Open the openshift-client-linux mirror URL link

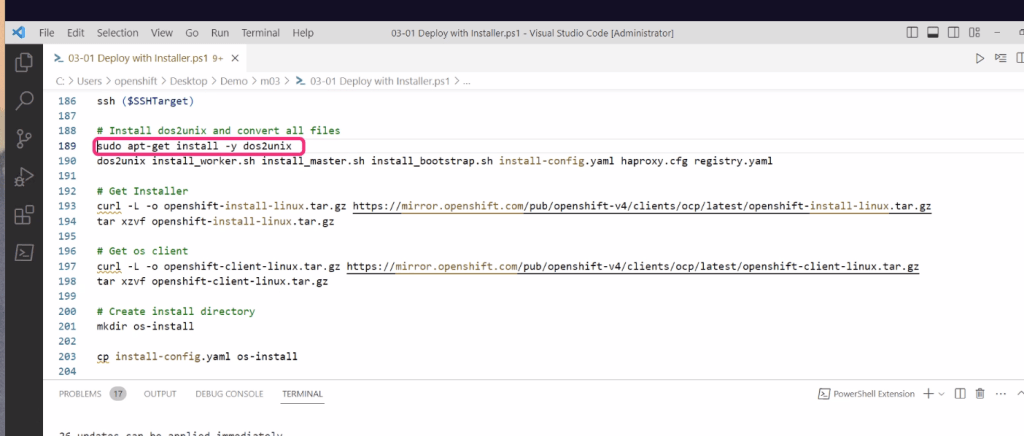tap(633, 267)
